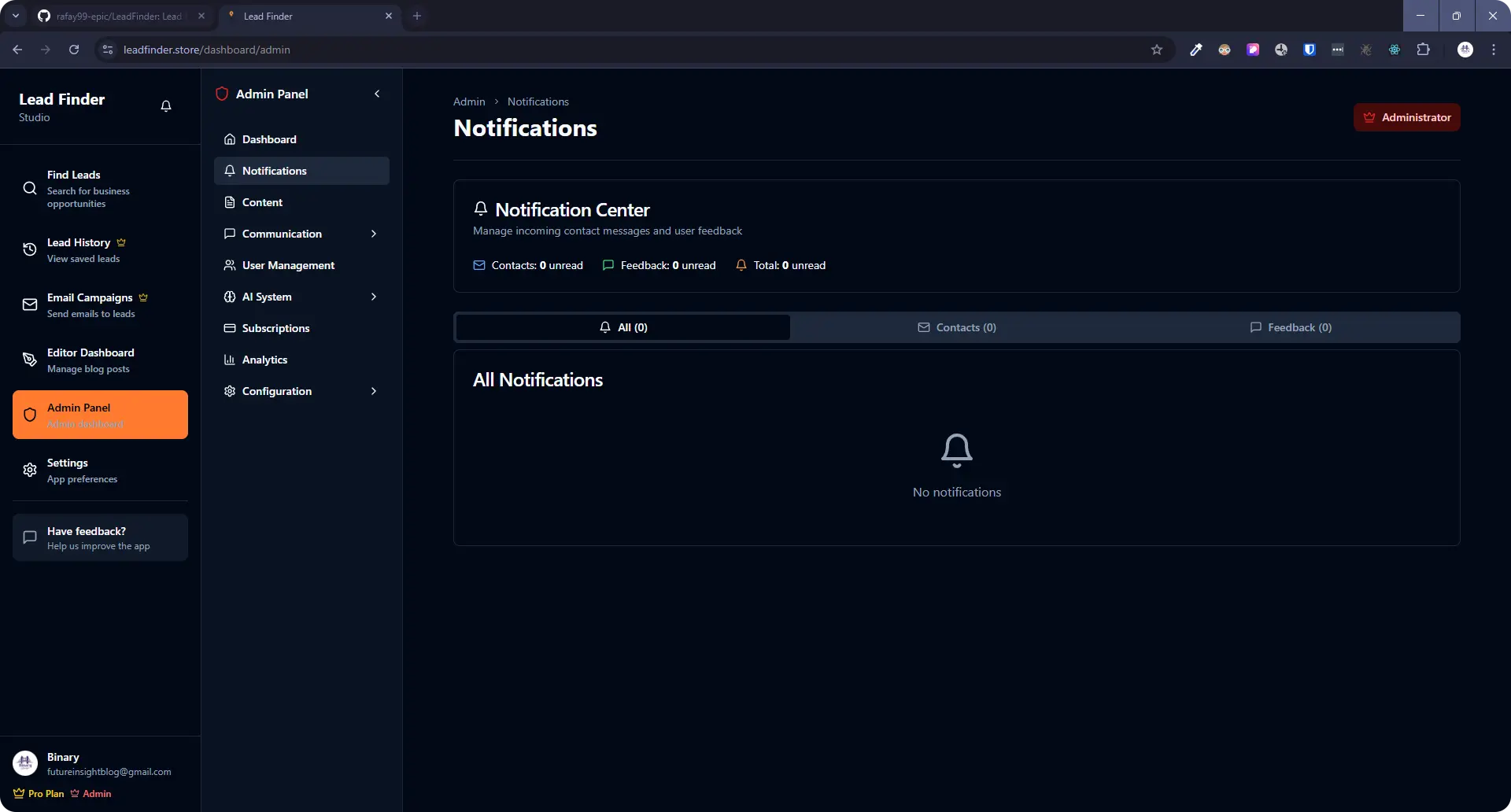Open the Chrome three-dot menu
Image resolution: width=1511 pixels, height=812 pixels.
click(1494, 50)
